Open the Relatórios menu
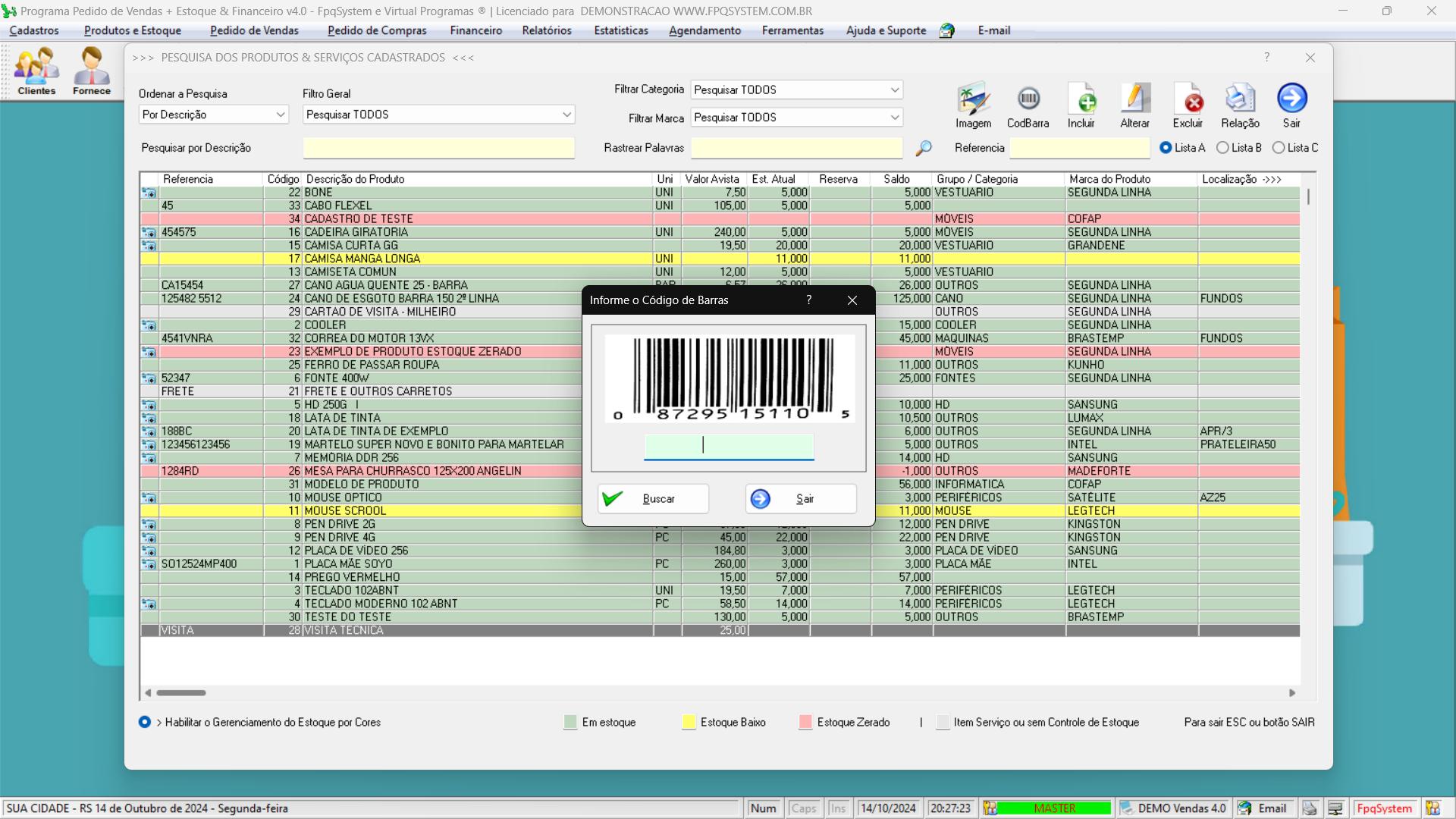The image size is (1456, 819). pyautogui.click(x=547, y=30)
